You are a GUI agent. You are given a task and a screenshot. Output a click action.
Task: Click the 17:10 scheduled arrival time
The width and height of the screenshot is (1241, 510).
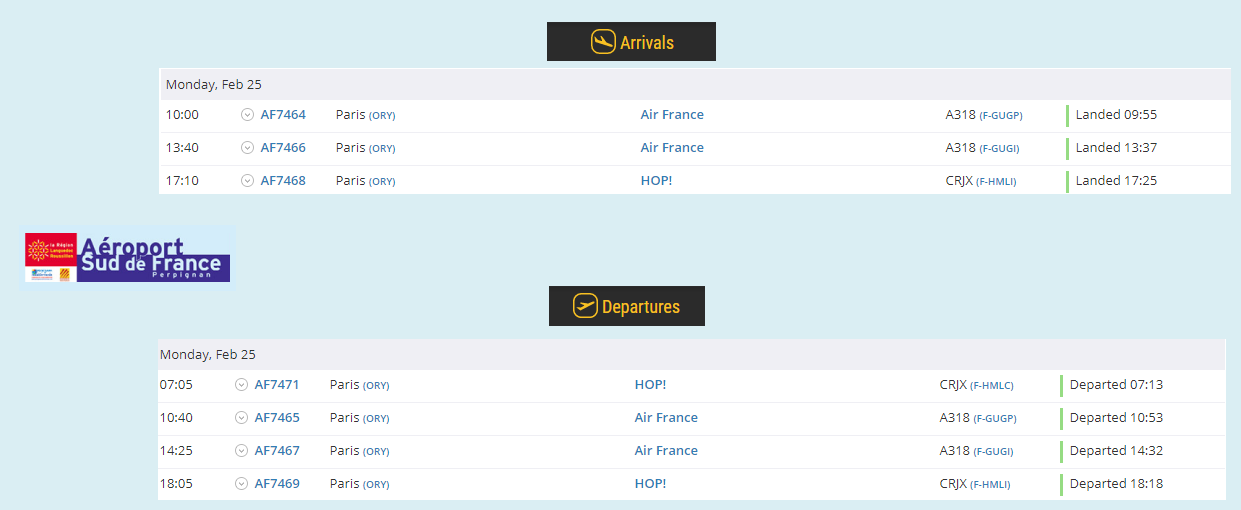[182, 181]
